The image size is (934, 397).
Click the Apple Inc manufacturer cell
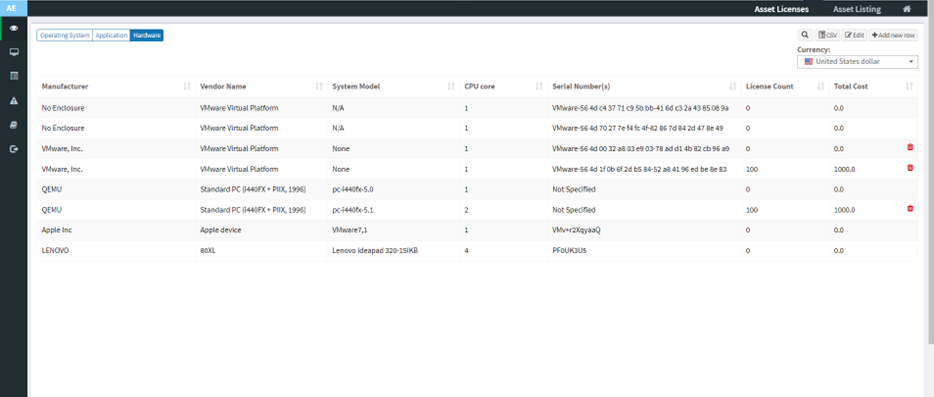coord(116,230)
